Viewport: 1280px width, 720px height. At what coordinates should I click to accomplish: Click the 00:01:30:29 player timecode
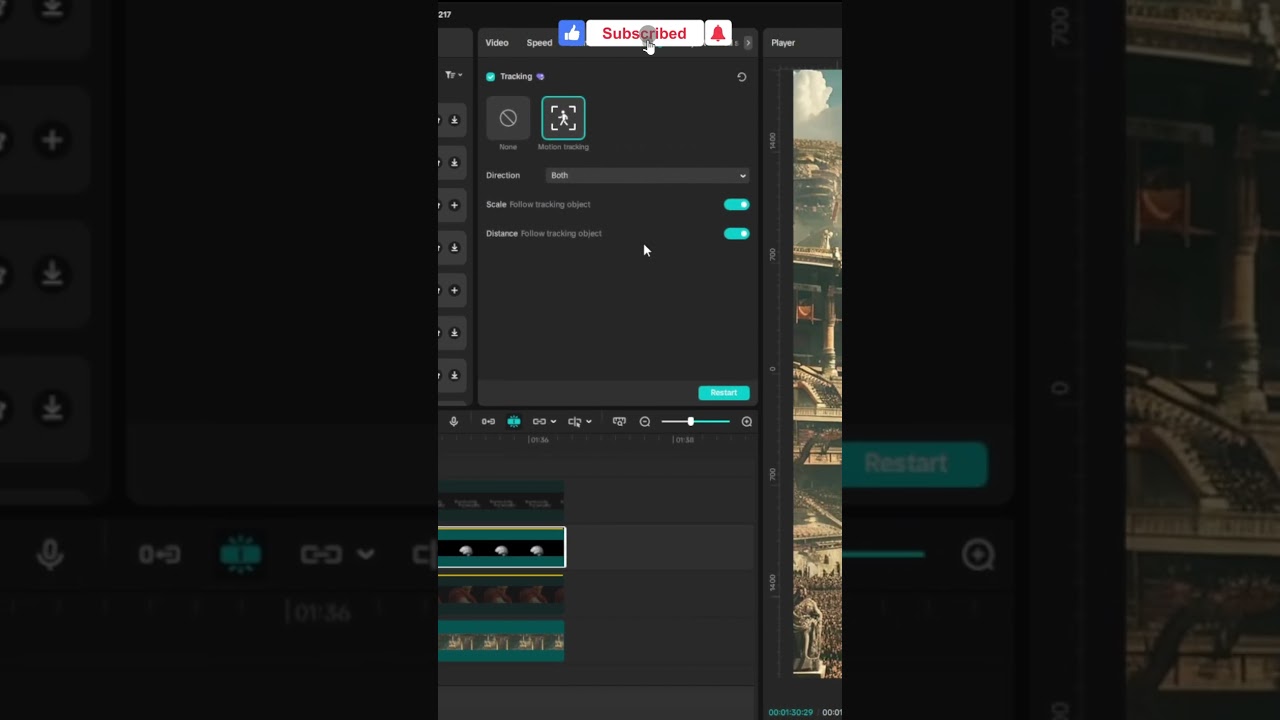tap(790, 712)
